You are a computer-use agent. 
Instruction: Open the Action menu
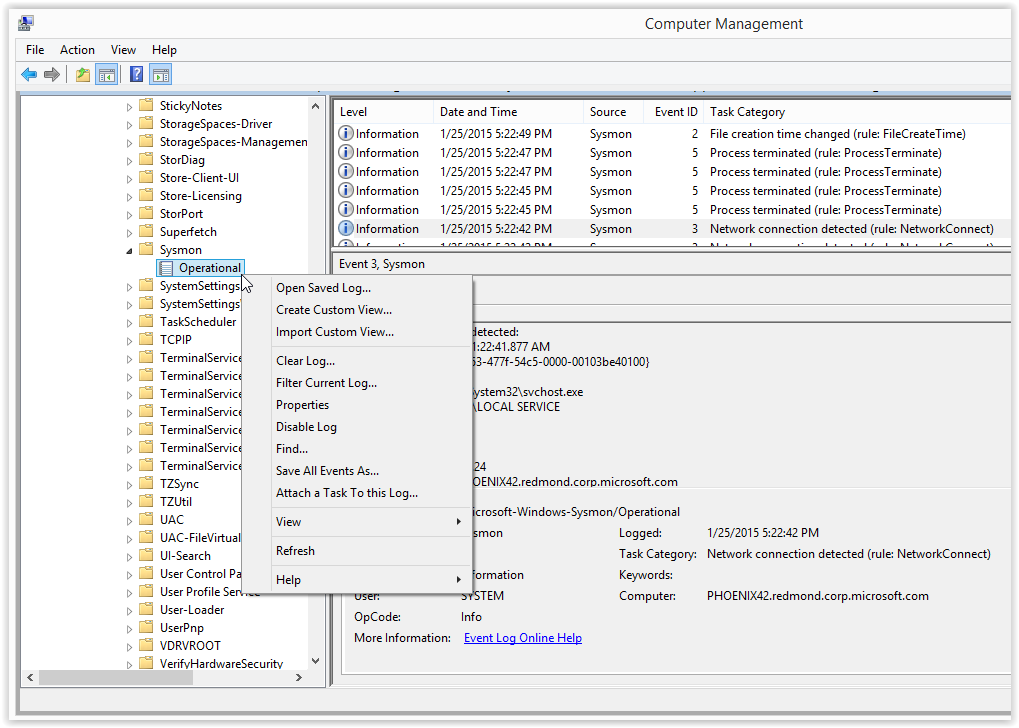coord(77,50)
